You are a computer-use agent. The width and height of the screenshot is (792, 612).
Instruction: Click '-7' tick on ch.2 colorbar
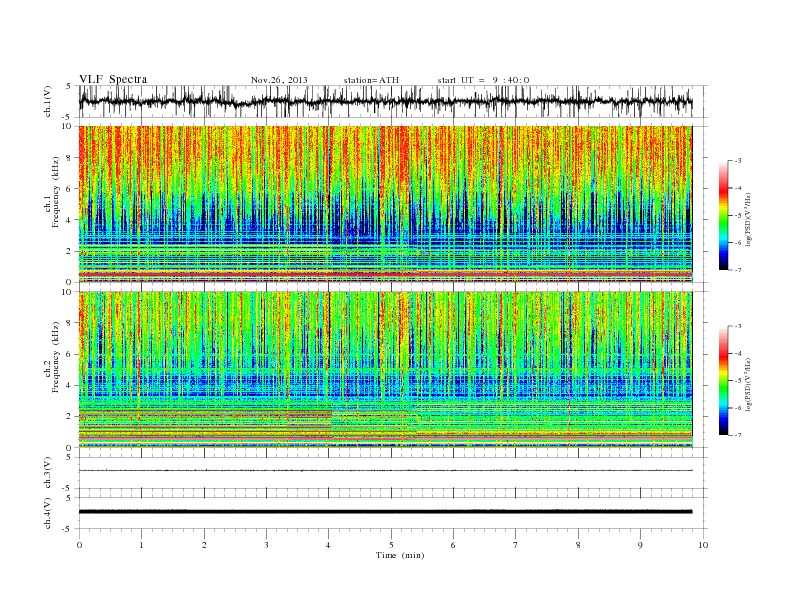(738, 435)
